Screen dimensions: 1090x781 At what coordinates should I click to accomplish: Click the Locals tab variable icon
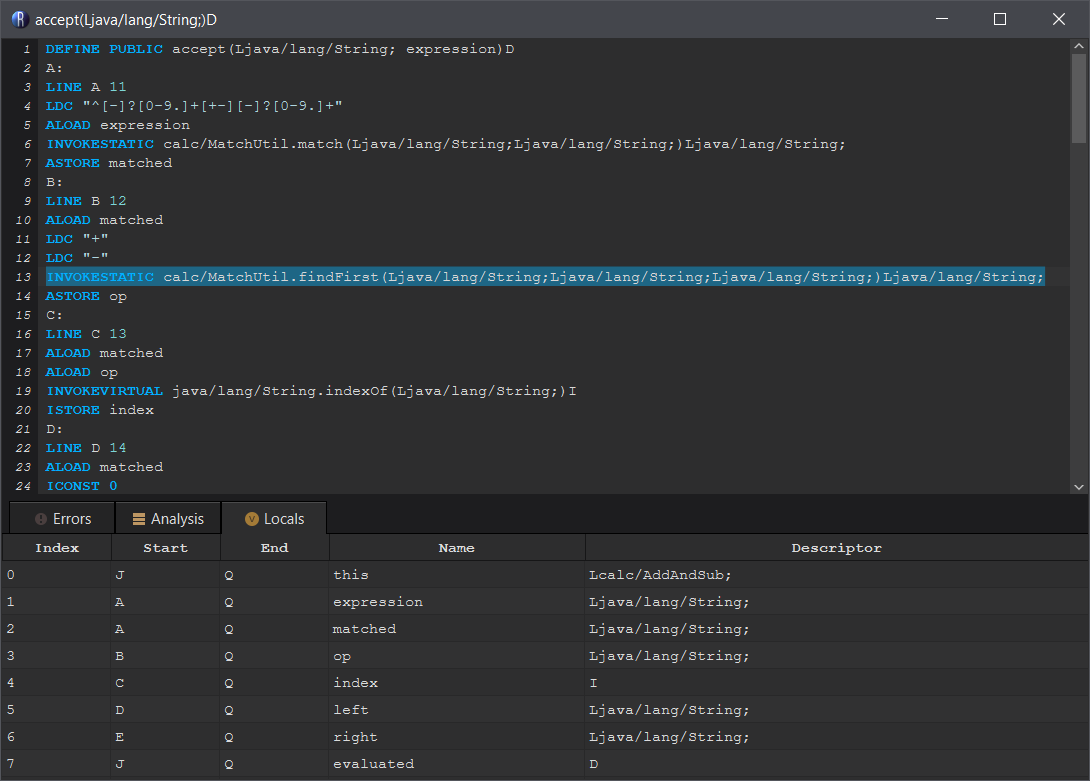click(x=251, y=519)
